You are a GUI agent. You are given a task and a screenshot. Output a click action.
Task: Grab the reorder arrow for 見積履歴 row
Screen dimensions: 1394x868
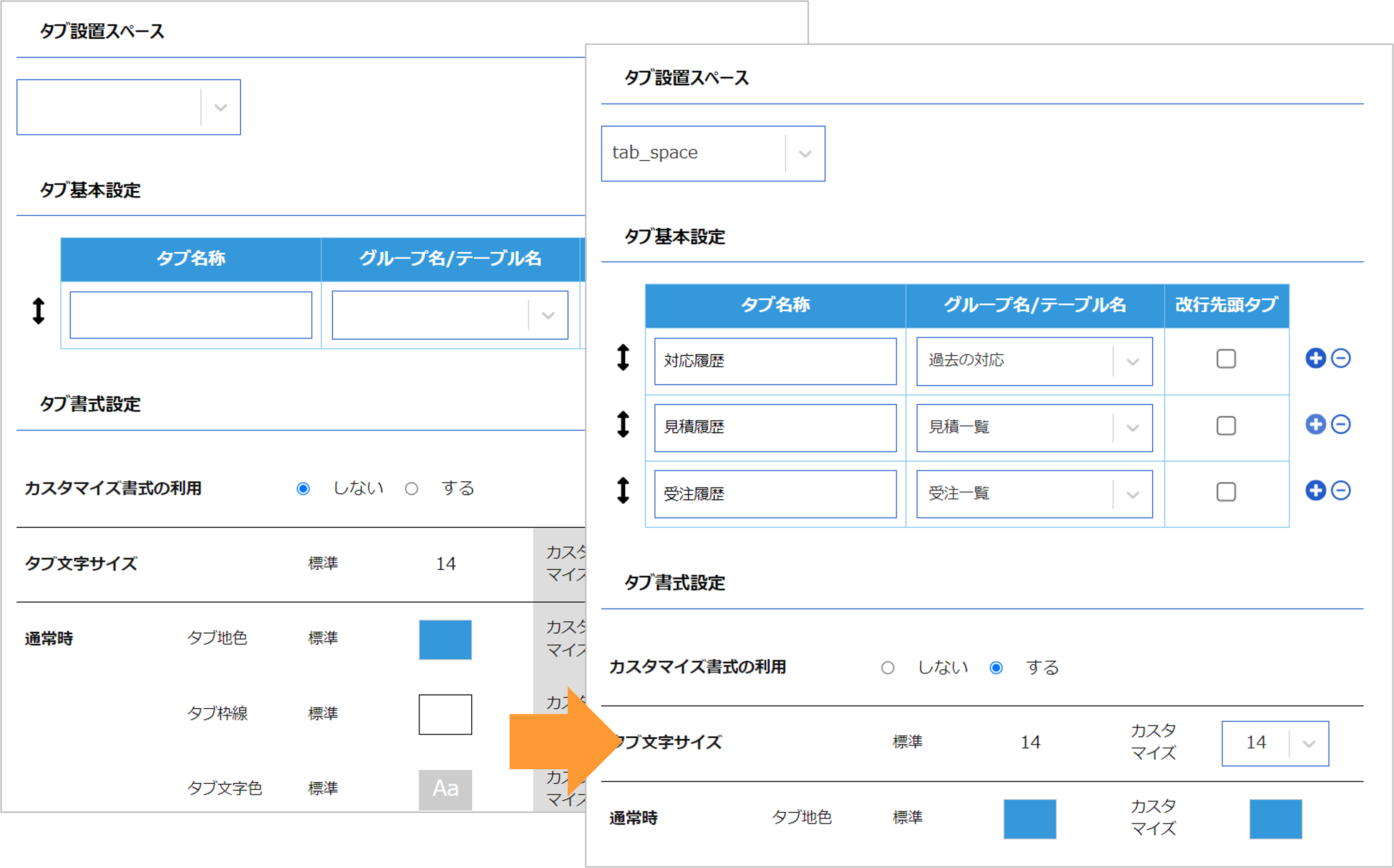(623, 424)
